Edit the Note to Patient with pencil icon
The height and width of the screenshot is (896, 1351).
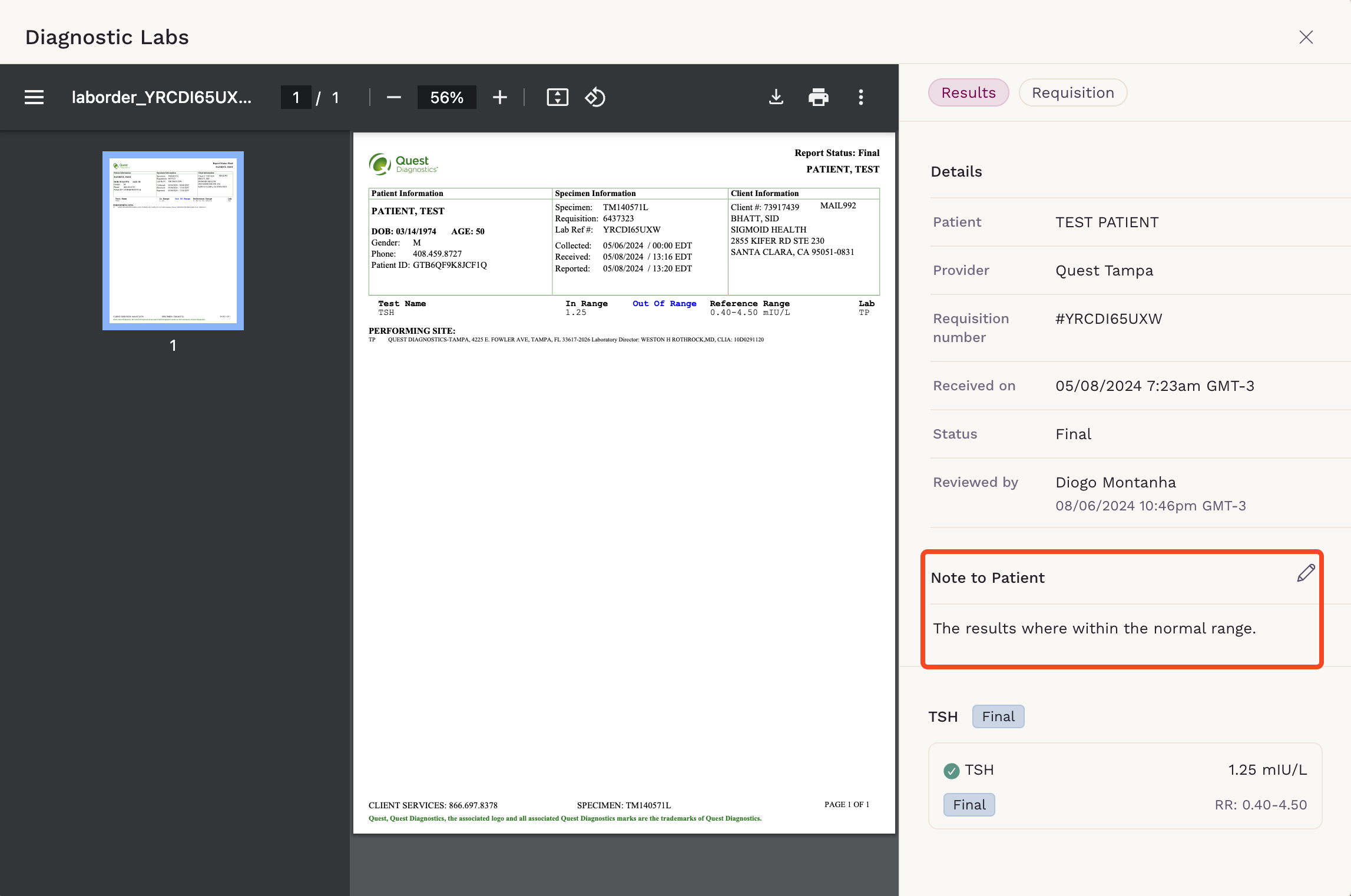(1306, 573)
